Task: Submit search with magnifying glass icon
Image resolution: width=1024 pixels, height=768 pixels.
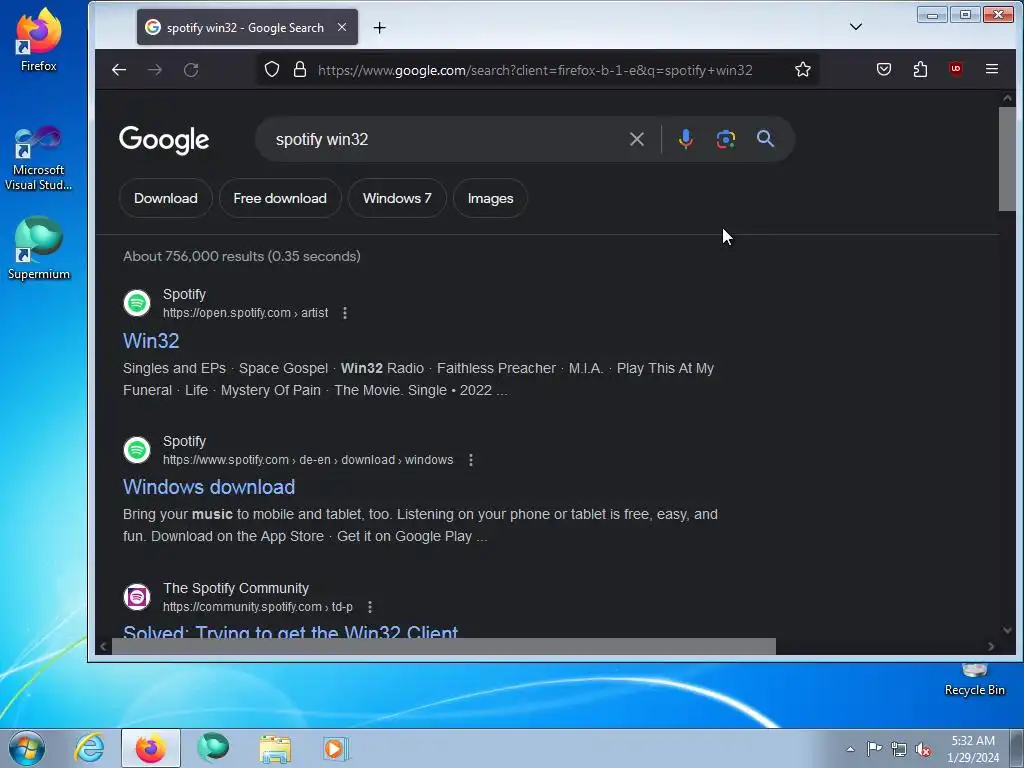Action: (765, 138)
